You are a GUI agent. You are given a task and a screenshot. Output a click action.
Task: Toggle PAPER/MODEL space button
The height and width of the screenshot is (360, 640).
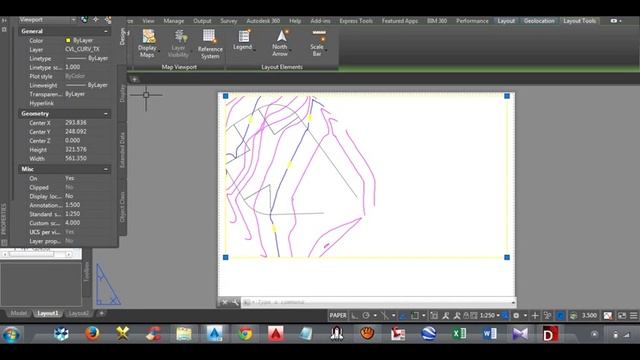coord(338,316)
